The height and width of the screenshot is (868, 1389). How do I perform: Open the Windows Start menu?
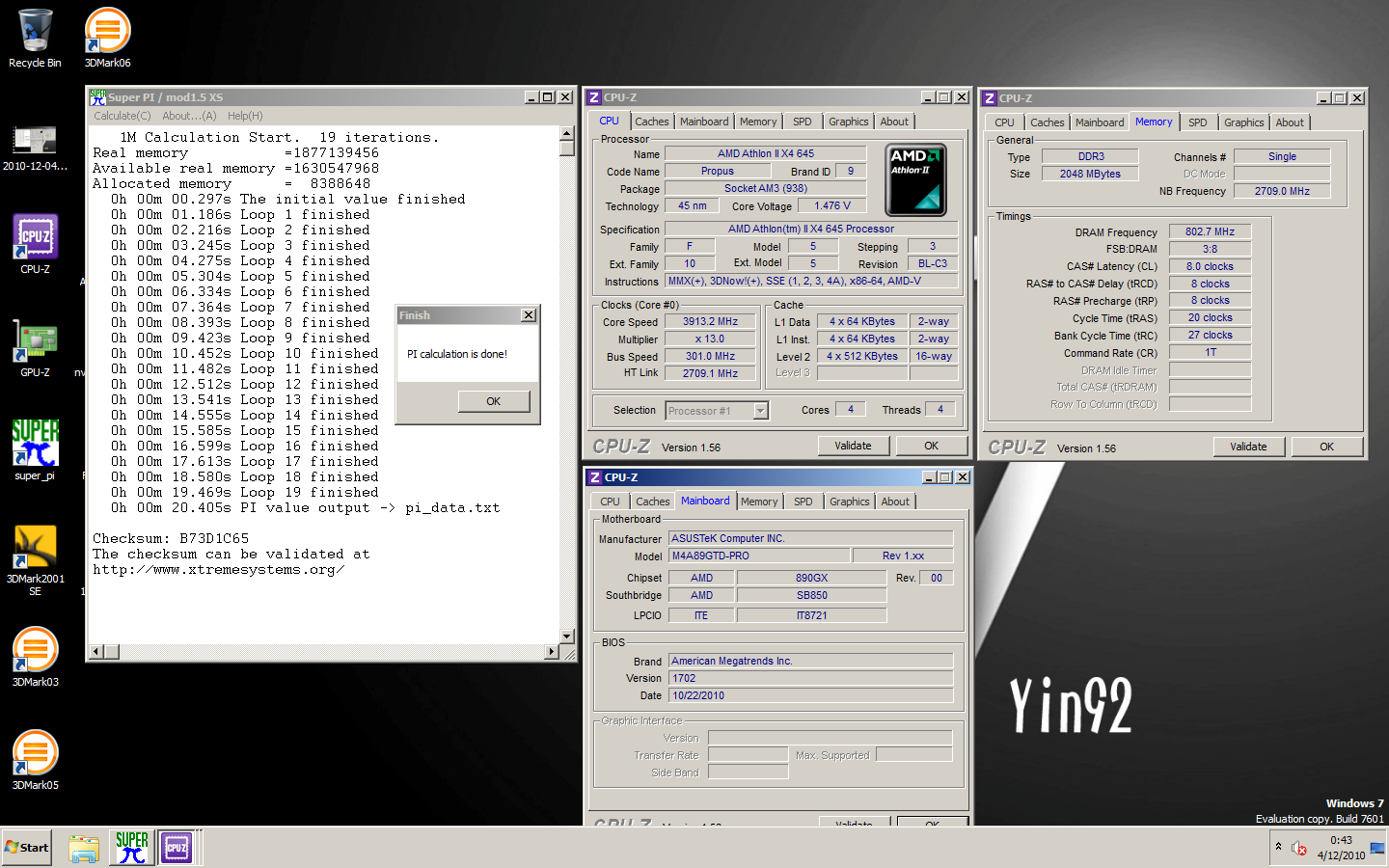[27, 848]
